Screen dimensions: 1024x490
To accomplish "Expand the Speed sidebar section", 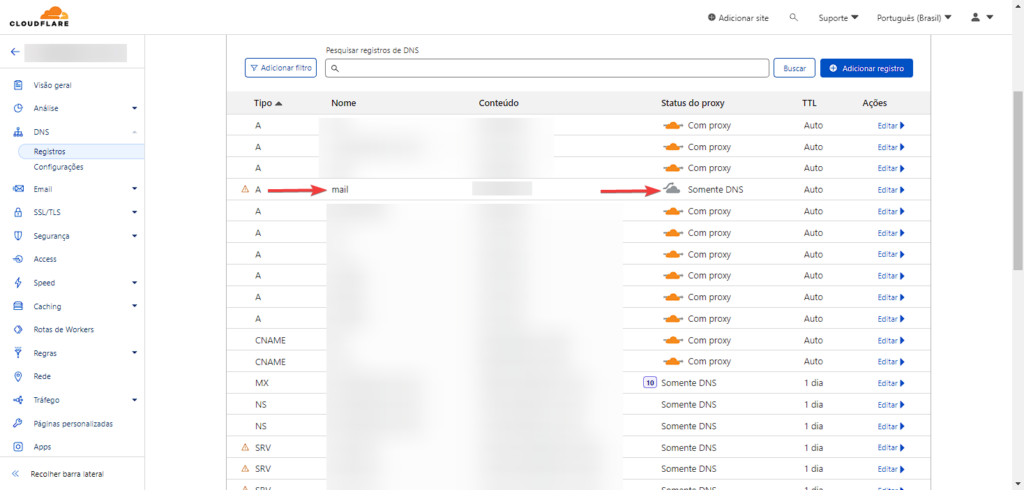I will (x=135, y=283).
